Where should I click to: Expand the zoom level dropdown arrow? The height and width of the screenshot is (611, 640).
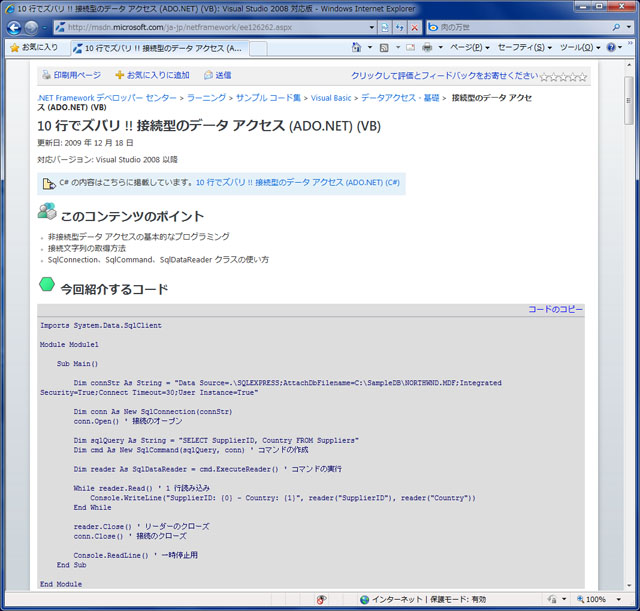(619, 599)
